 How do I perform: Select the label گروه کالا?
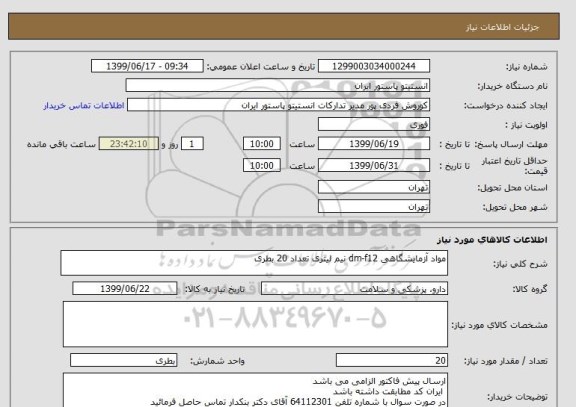(530, 289)
